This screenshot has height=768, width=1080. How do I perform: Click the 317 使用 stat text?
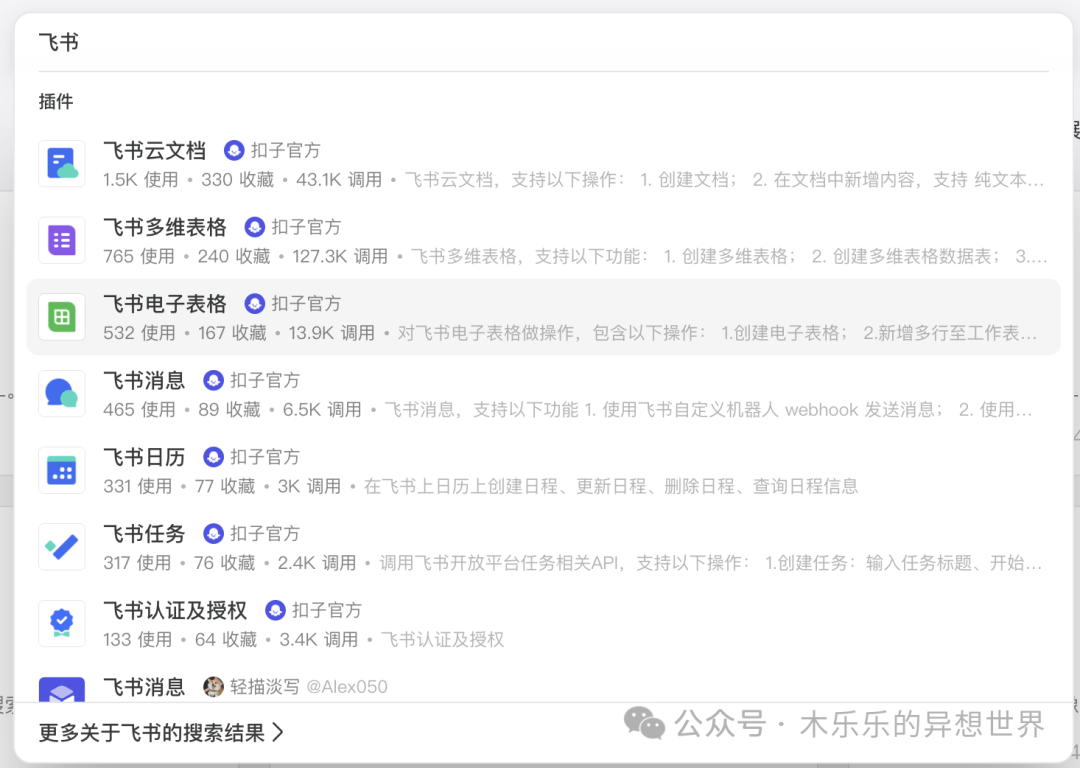click(x=137, y=563)
